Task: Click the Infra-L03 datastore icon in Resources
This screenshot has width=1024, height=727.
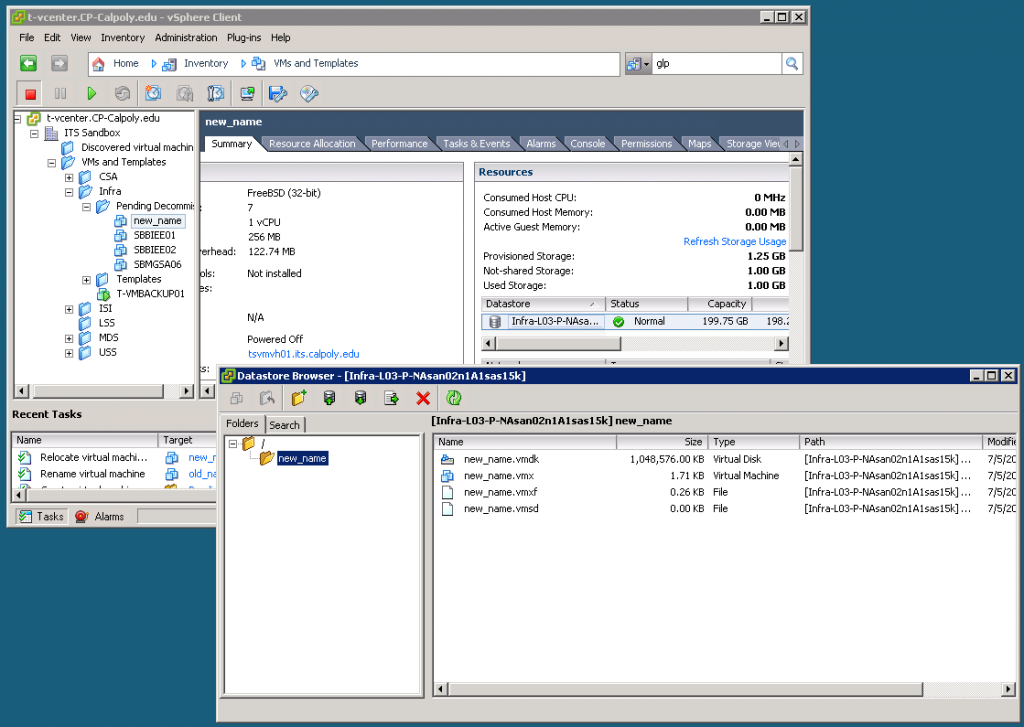Action: tap(495, 321)
